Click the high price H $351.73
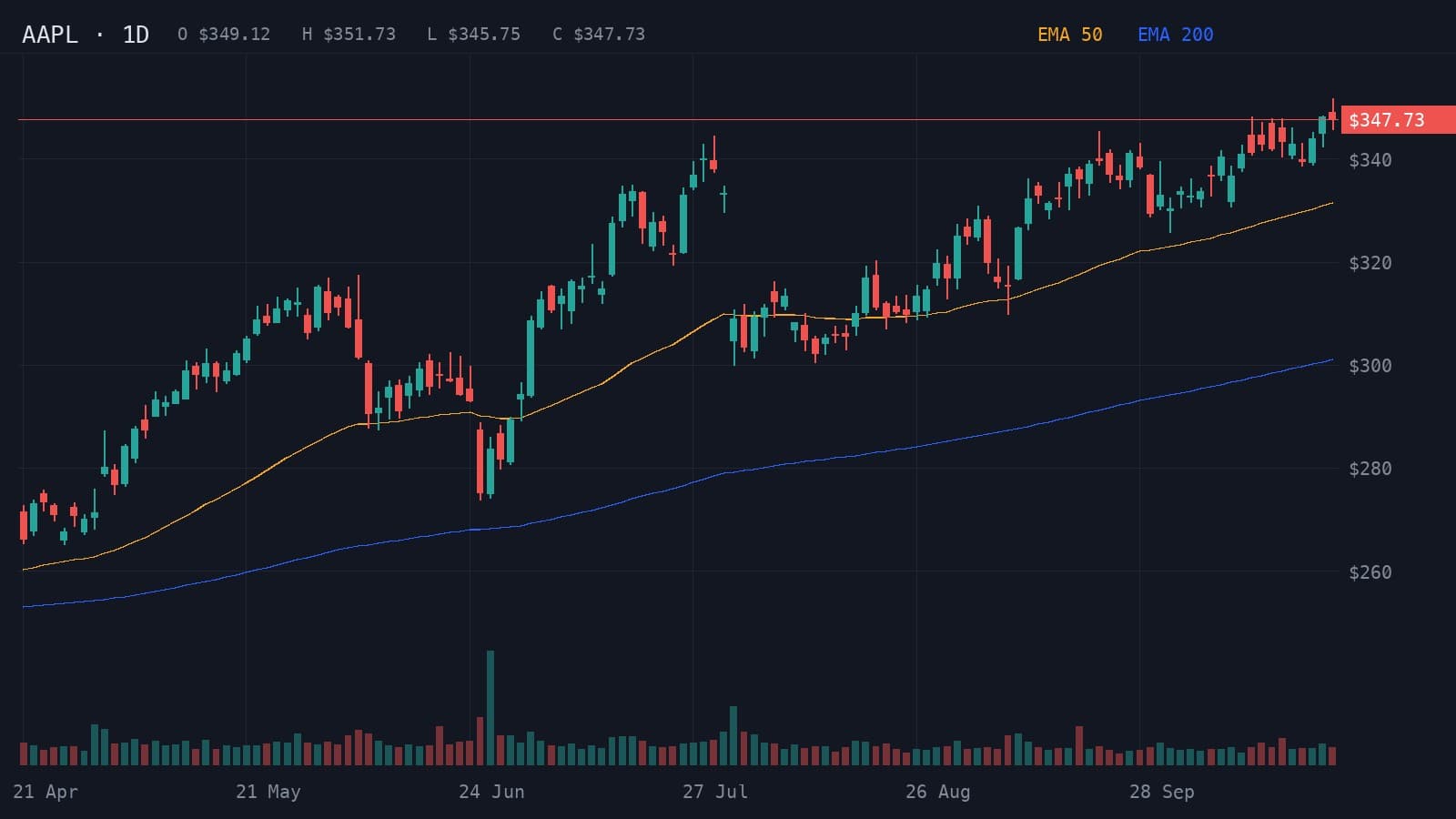The height and width of the screenshot is (819, 1456). coord(349,35)
